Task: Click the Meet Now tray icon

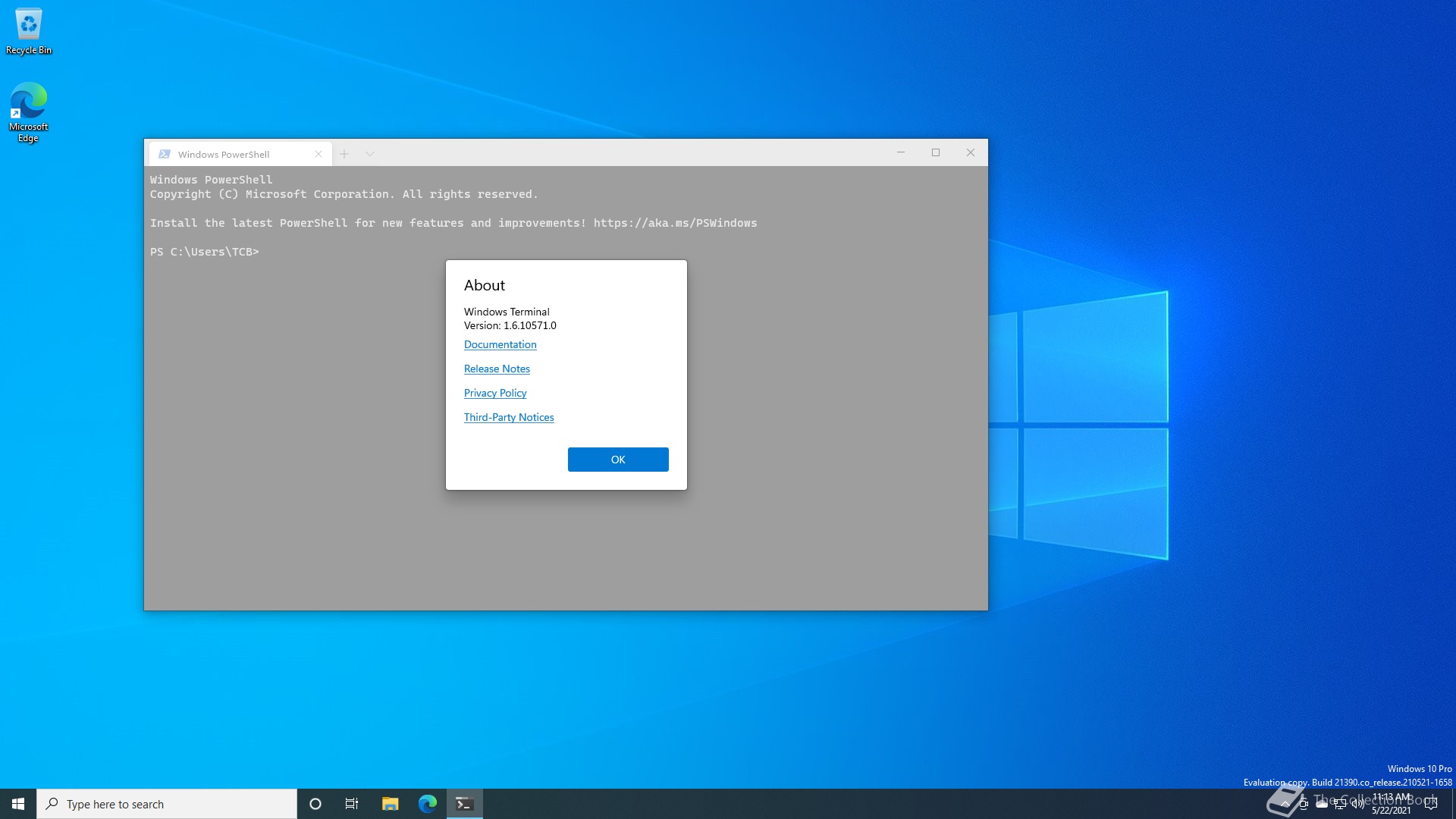Action: pyautogui.click(x=1304, y=804)
